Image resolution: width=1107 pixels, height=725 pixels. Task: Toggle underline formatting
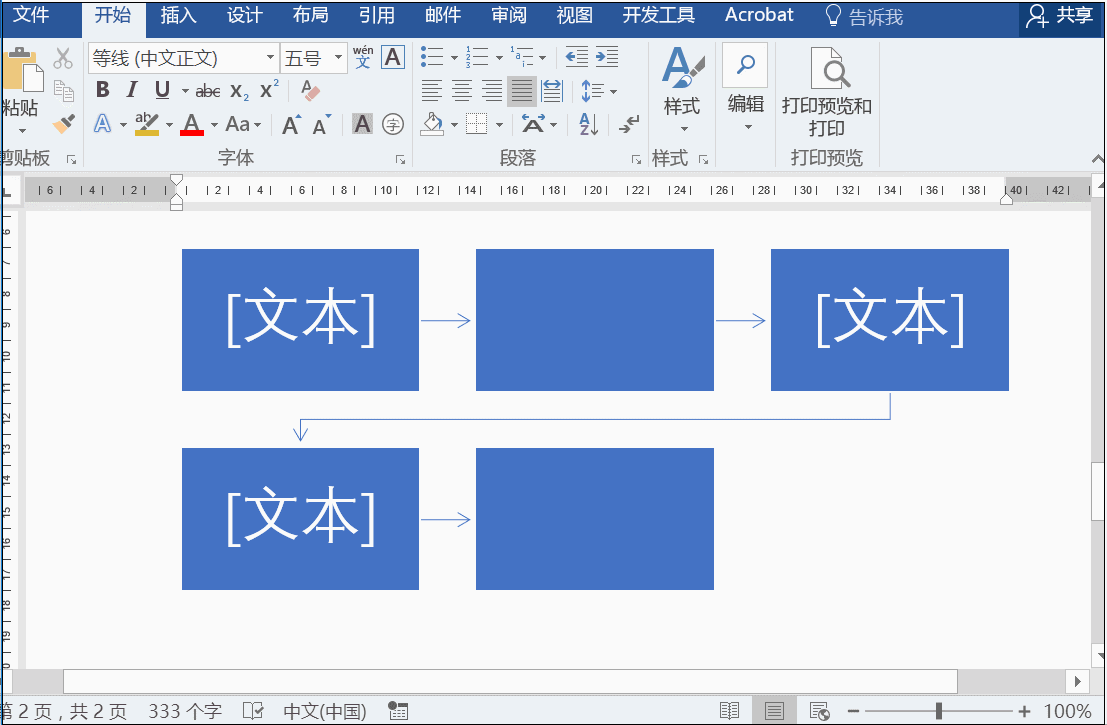[x=162, y=90]
